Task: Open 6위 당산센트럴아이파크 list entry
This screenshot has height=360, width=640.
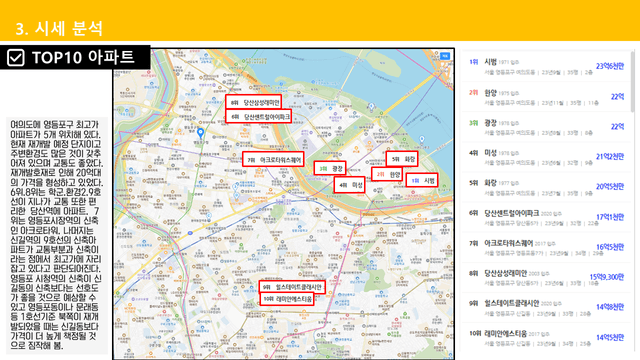Action: [x=547, y=218]
